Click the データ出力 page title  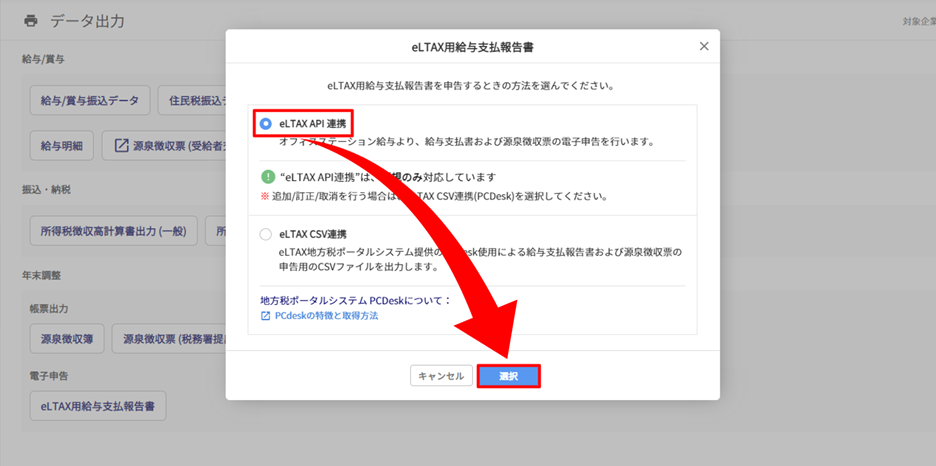(87, 21)
